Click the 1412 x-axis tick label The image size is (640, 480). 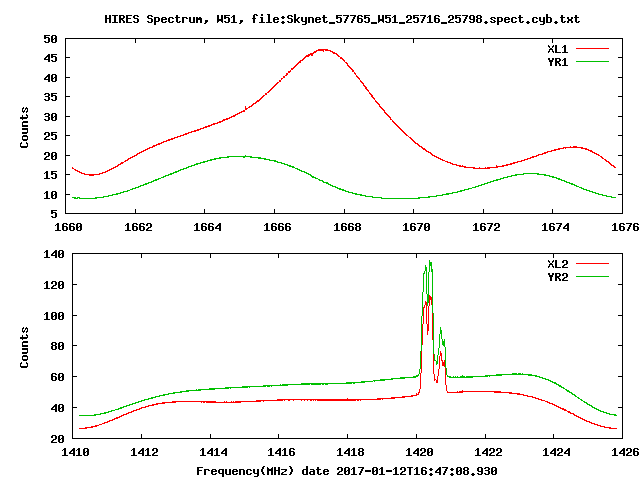[x=144, y=452]
